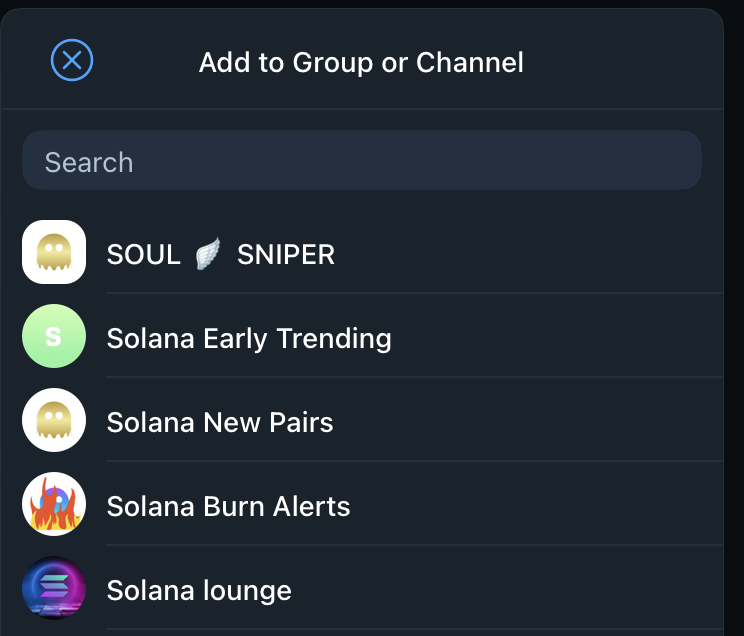Image resolution: width=744 pixels, height=636 pixels.
Task: Click the wing emoji in SOUL SNIPER
Action: tap(209, 254)
